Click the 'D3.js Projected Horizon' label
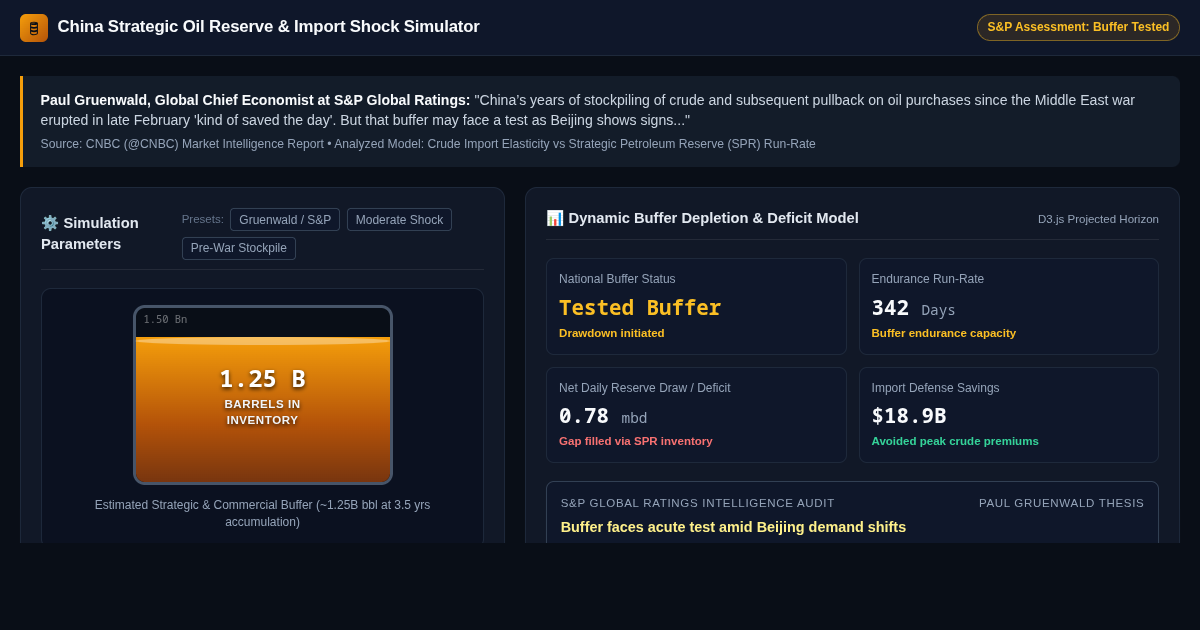Image resolution: width=1200 pixels, height=630 pixels. coord(1098,219)
